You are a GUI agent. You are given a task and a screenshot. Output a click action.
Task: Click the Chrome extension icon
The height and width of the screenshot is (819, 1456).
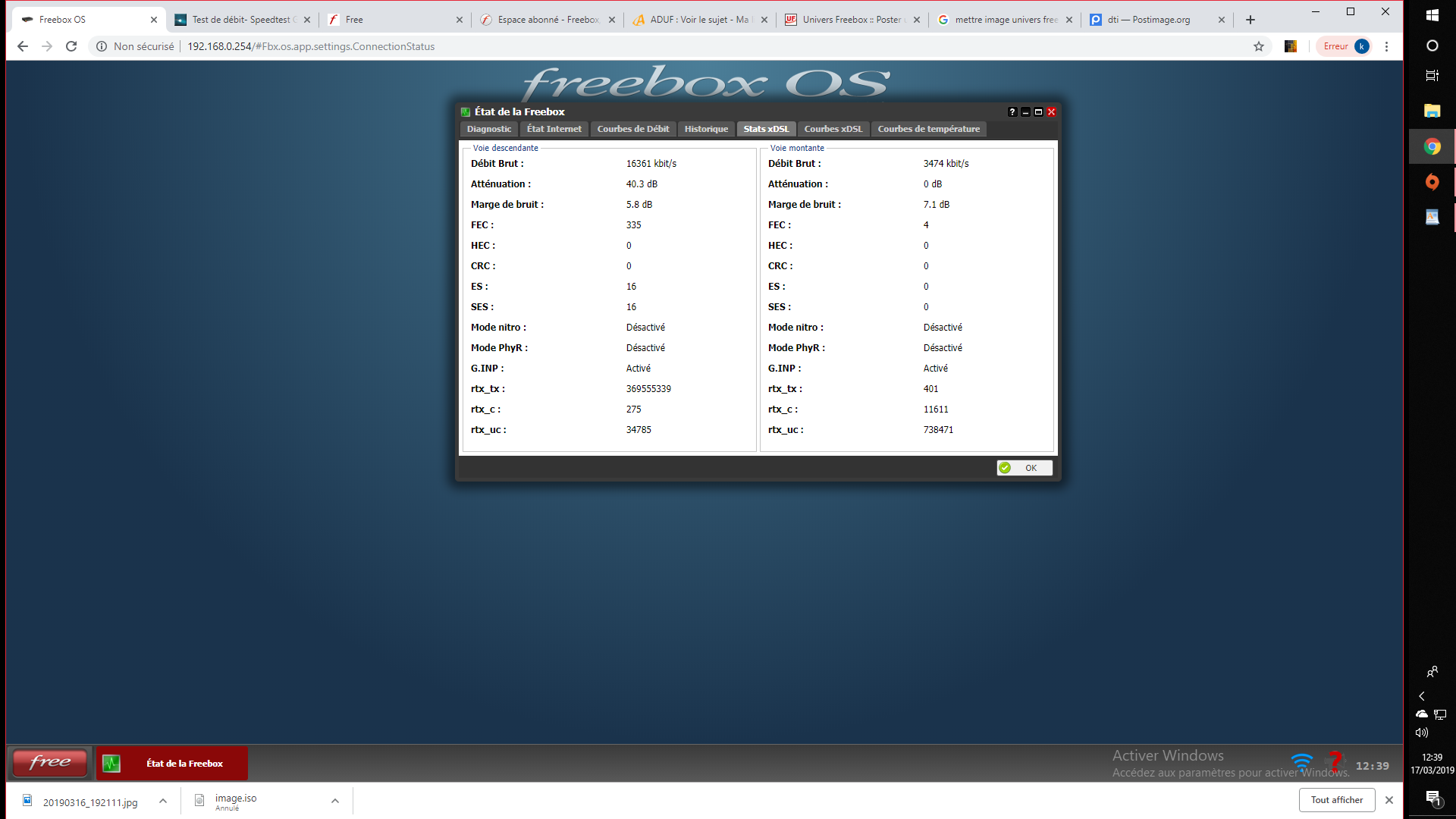[x=1291, y=46]
